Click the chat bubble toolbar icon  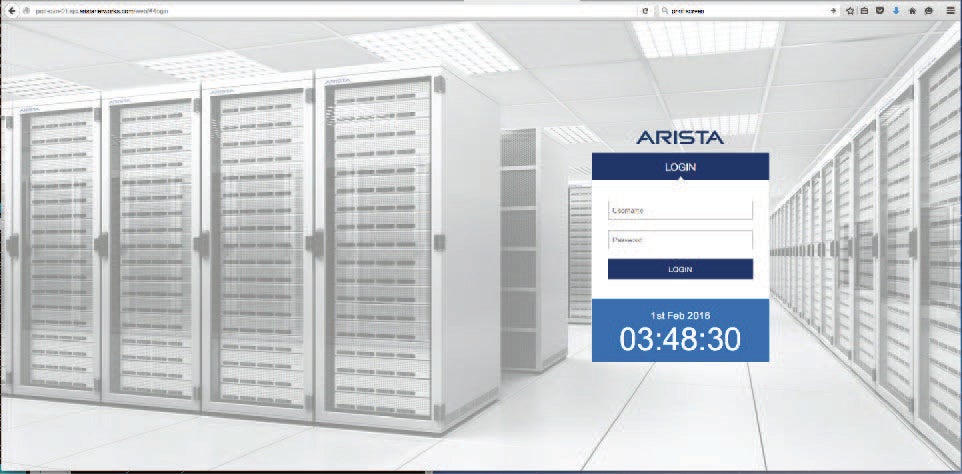pyautogui.click(x=928, y=11)
